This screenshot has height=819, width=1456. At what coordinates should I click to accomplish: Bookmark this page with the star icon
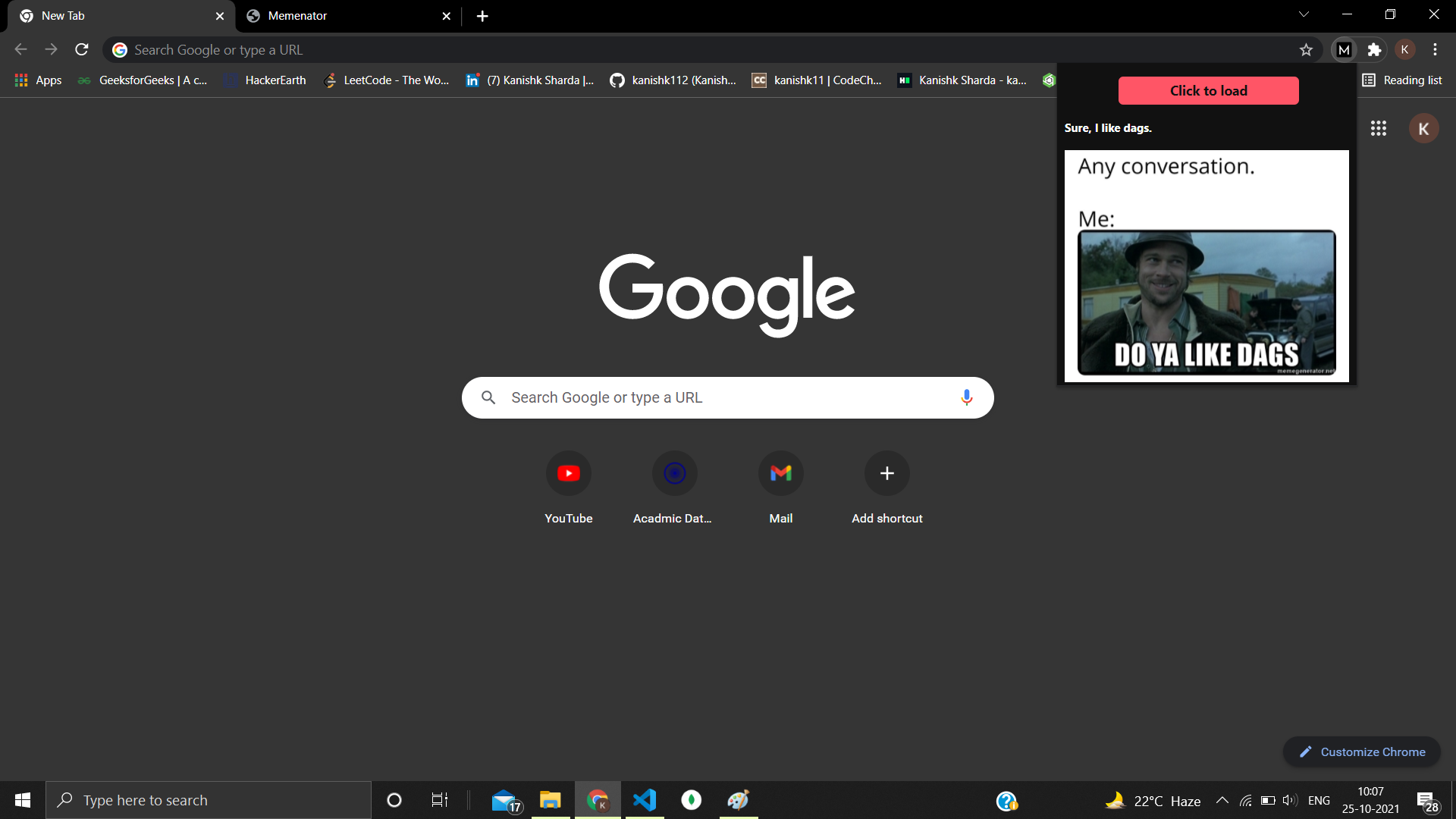pyautogui.click(x=1307, y=49)
